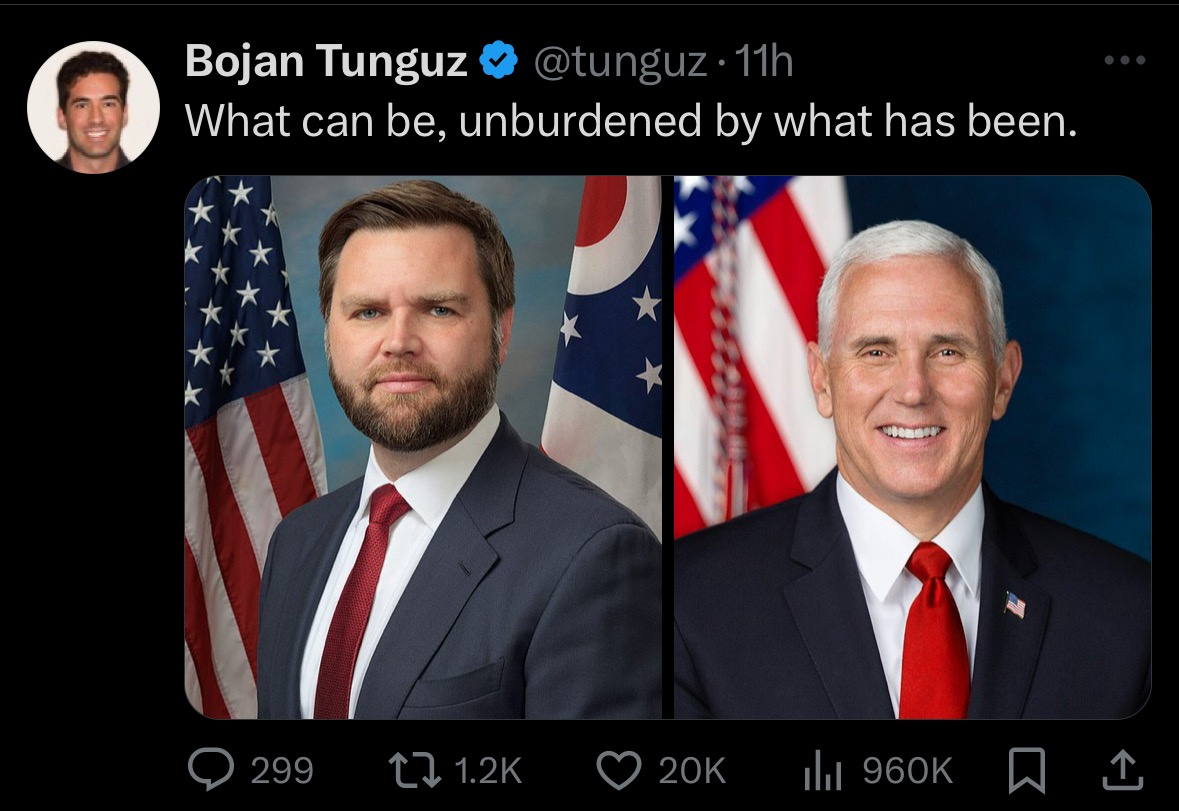Bookmark this tweet with the bookmark icon
1179x811 pixels.
1026,770
